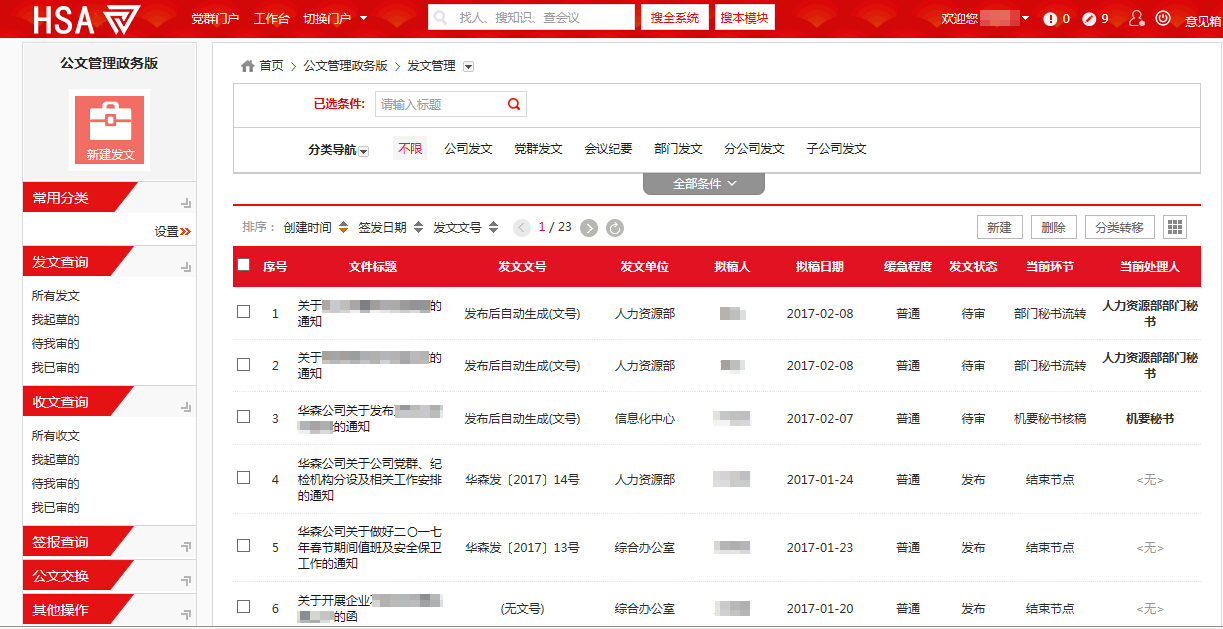Switch to grid view icon
The width and height of the screenshot is (1223, 629).
[1175, 227]
